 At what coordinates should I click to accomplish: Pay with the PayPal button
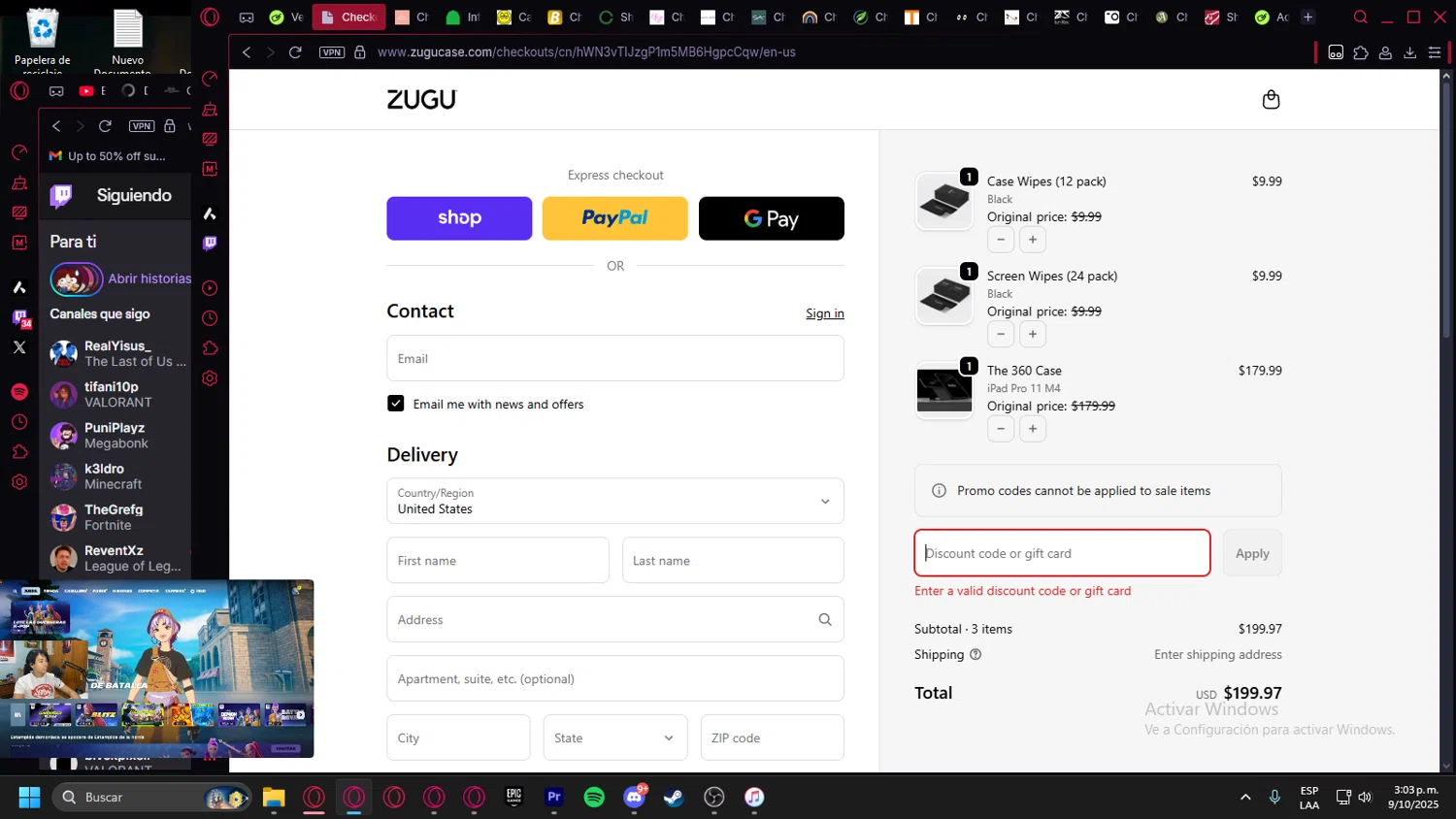coord(615,218)
